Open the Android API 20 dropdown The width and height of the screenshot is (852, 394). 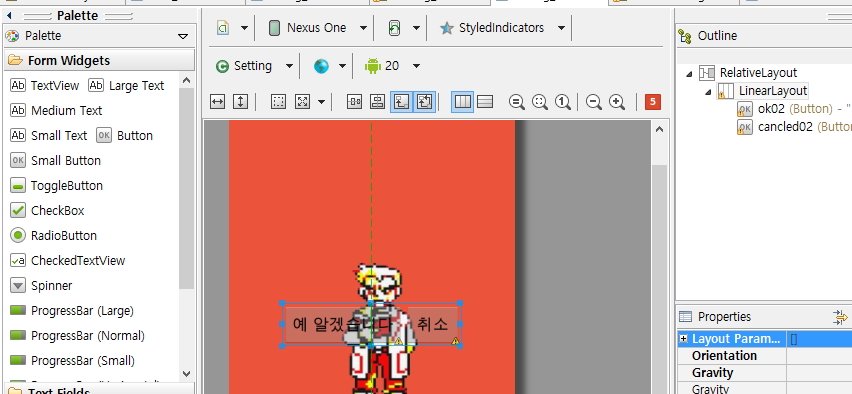click(x=416, y=66)
